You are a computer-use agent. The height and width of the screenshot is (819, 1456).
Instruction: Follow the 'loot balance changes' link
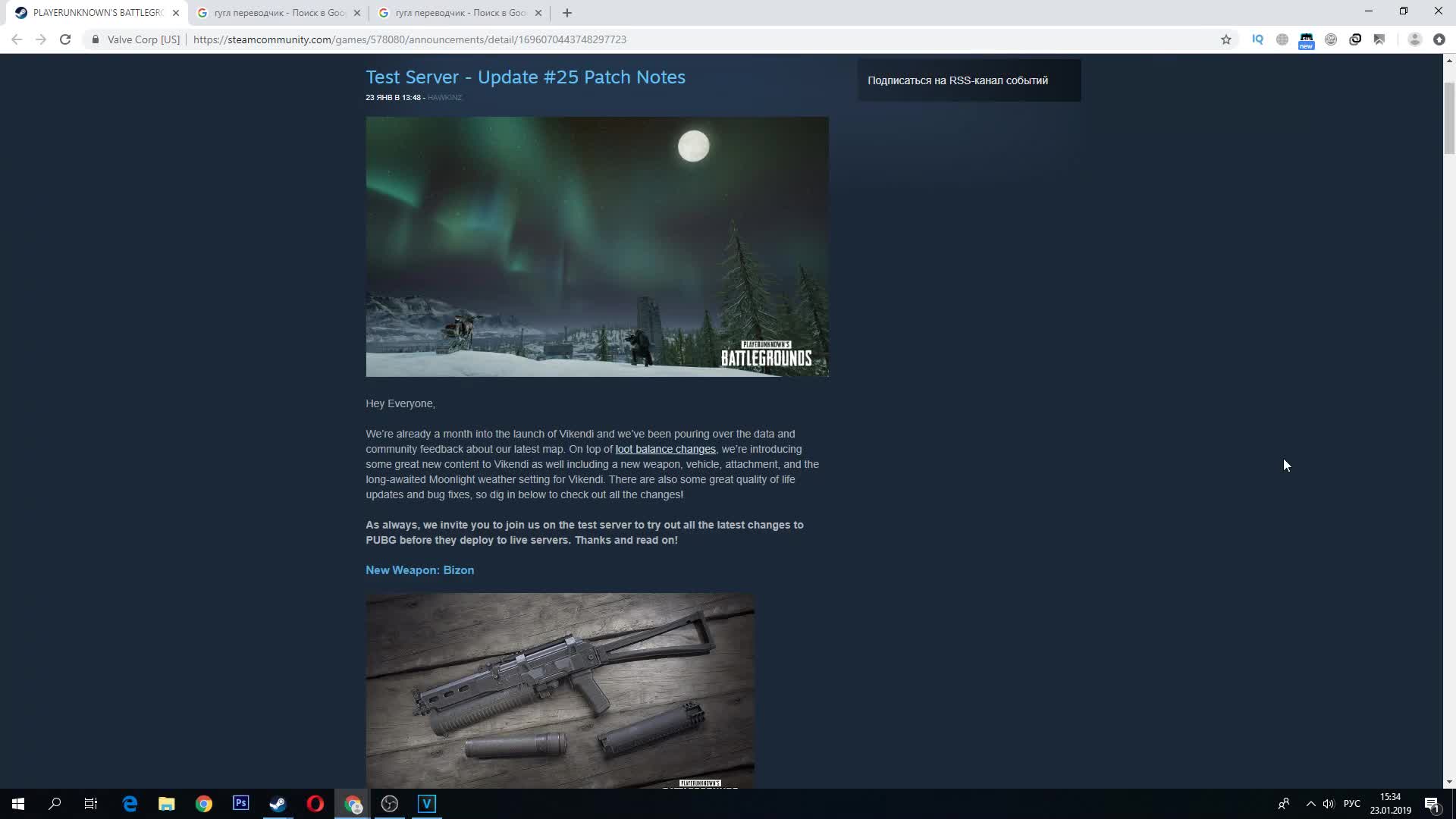click(665, 449)
